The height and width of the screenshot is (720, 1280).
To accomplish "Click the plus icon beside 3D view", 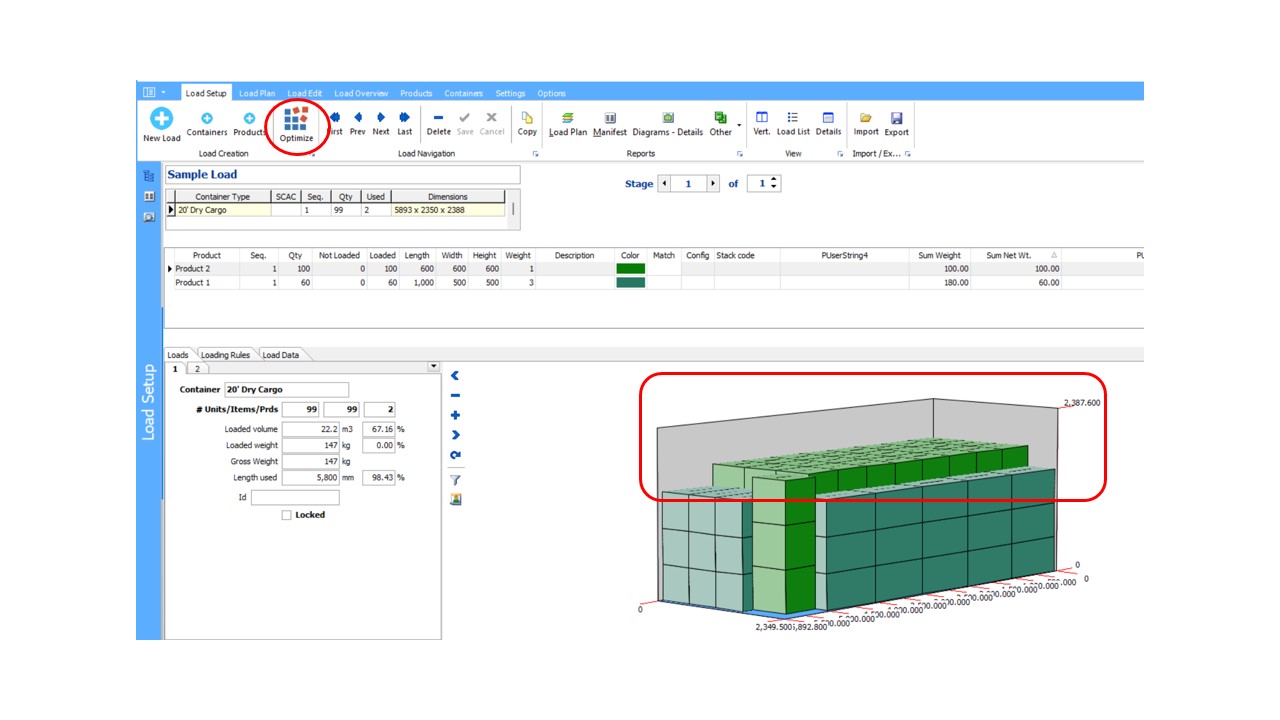I will 455,415.
